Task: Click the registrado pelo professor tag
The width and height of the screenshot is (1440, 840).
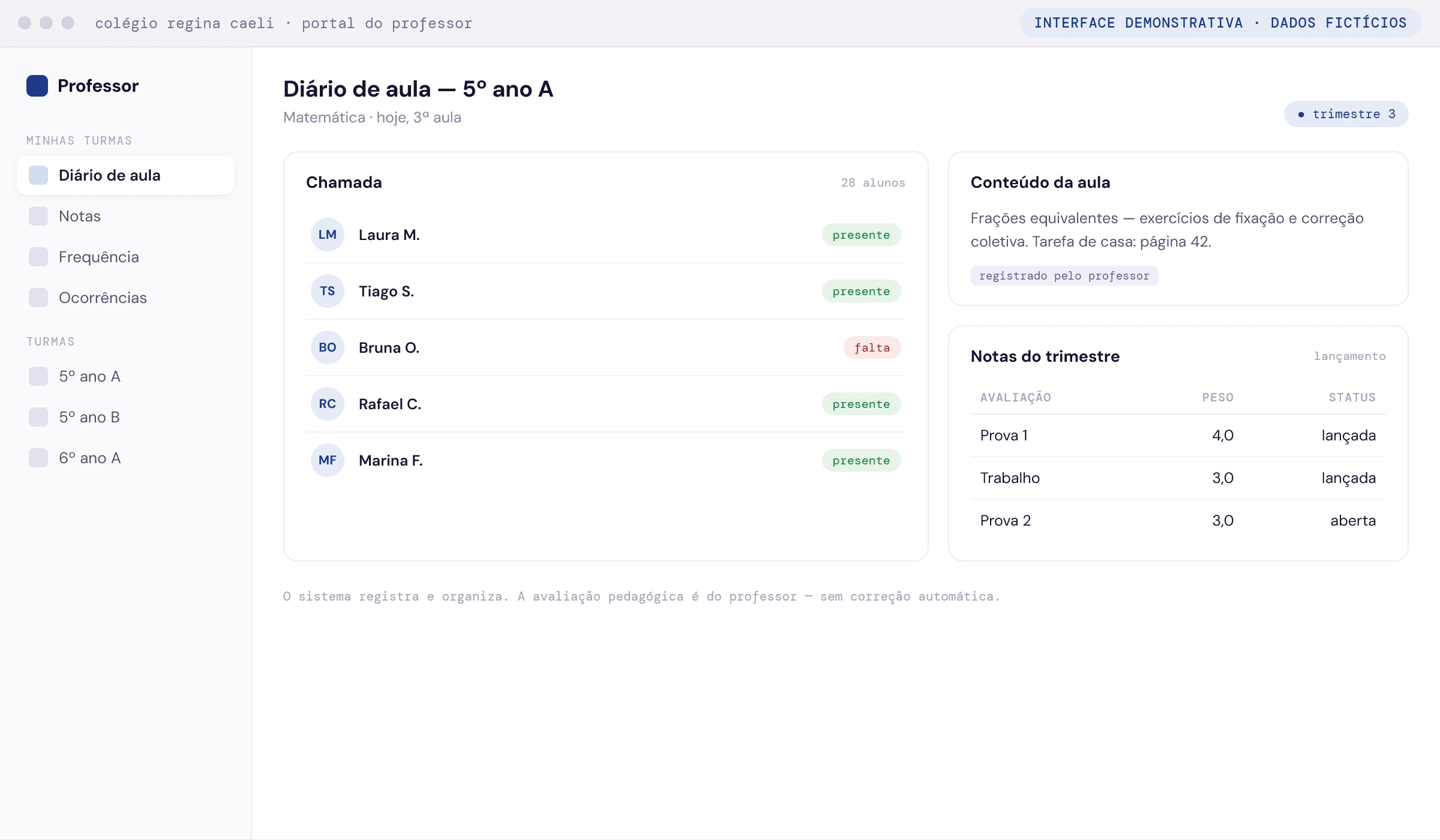Action: coord(1064,276)
